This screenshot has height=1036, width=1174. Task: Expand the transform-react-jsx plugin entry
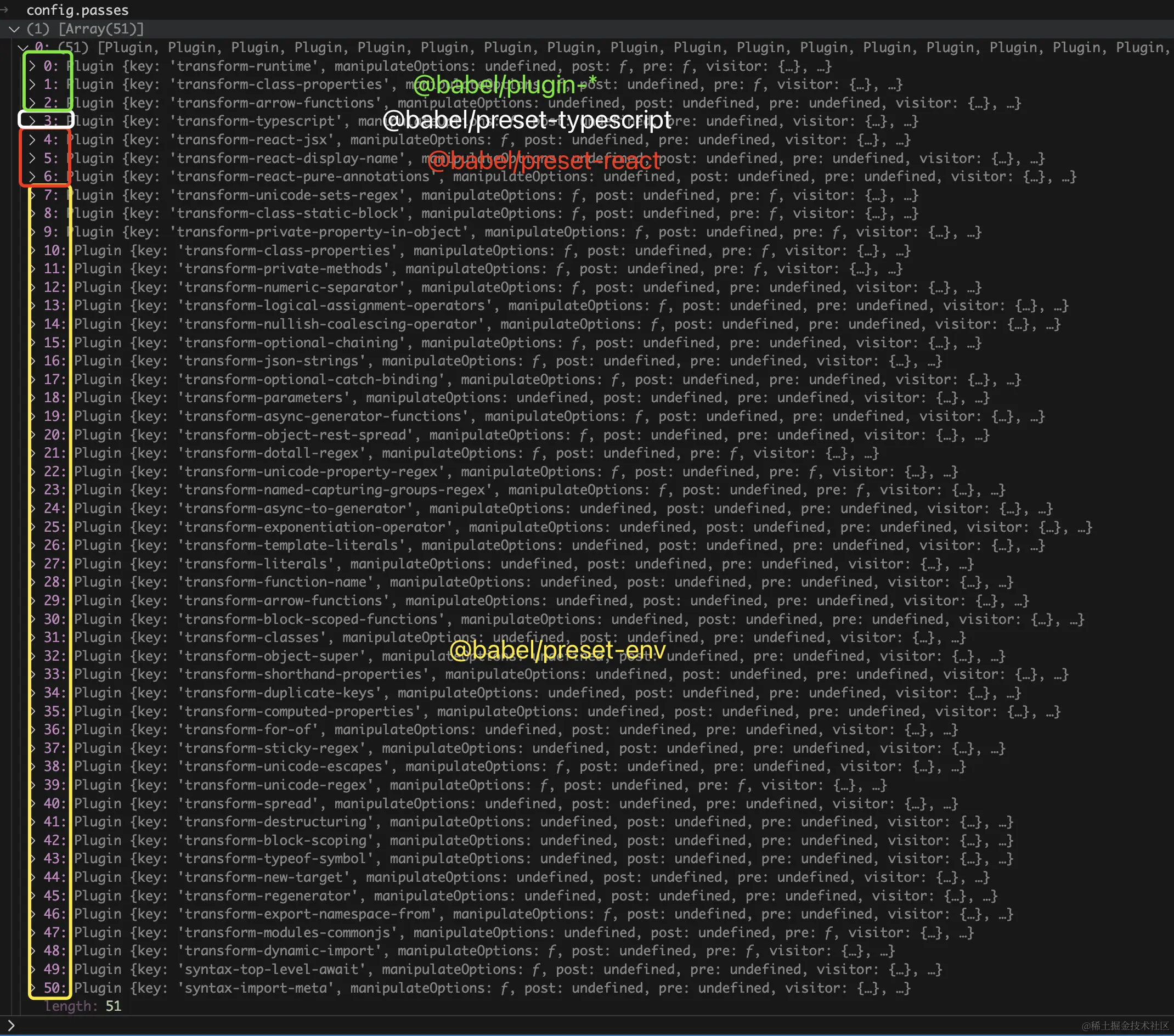(x=33, y=139)
